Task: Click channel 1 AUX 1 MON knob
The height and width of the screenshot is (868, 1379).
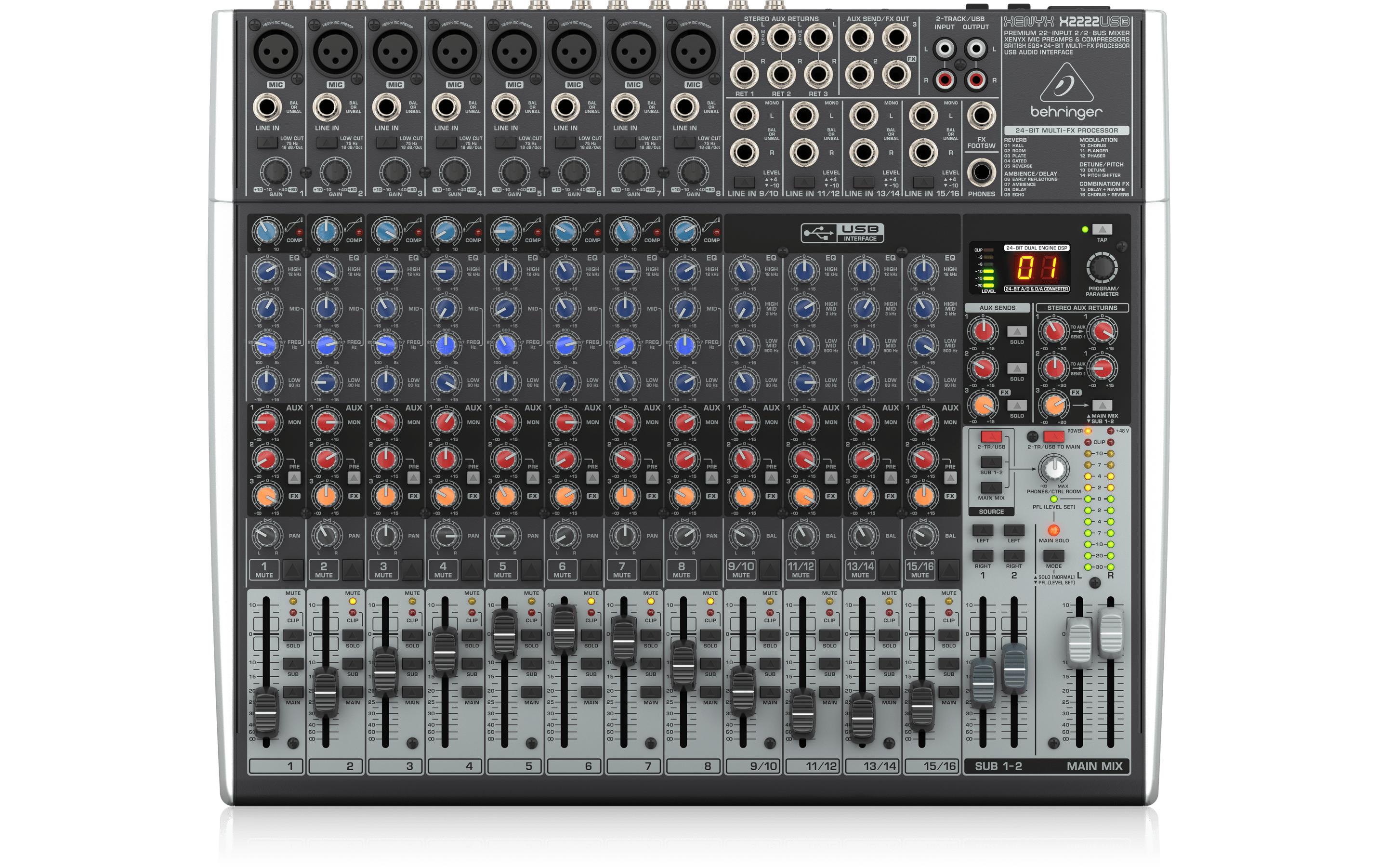Action: tap(267, 422)
